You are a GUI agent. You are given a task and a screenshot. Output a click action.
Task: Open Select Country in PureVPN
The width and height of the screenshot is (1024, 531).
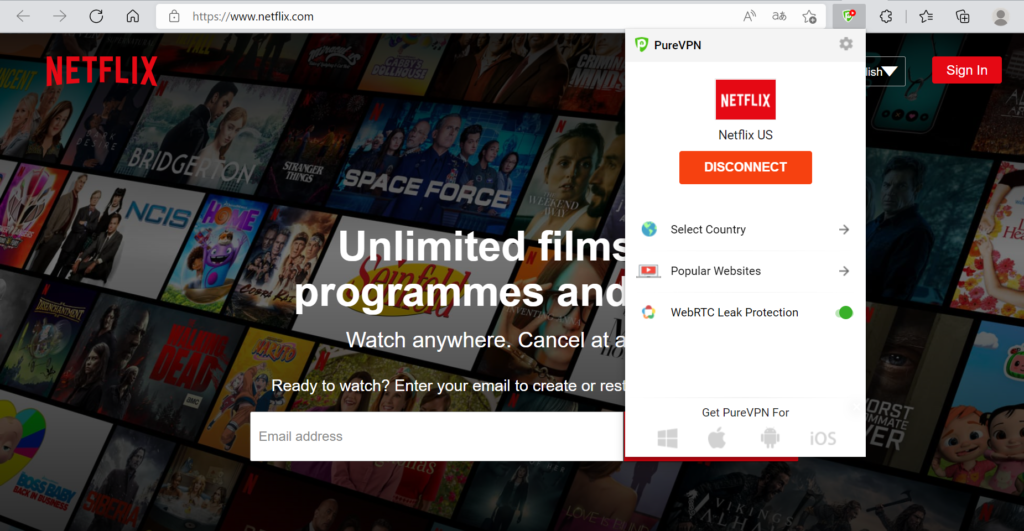click(745, 229)
